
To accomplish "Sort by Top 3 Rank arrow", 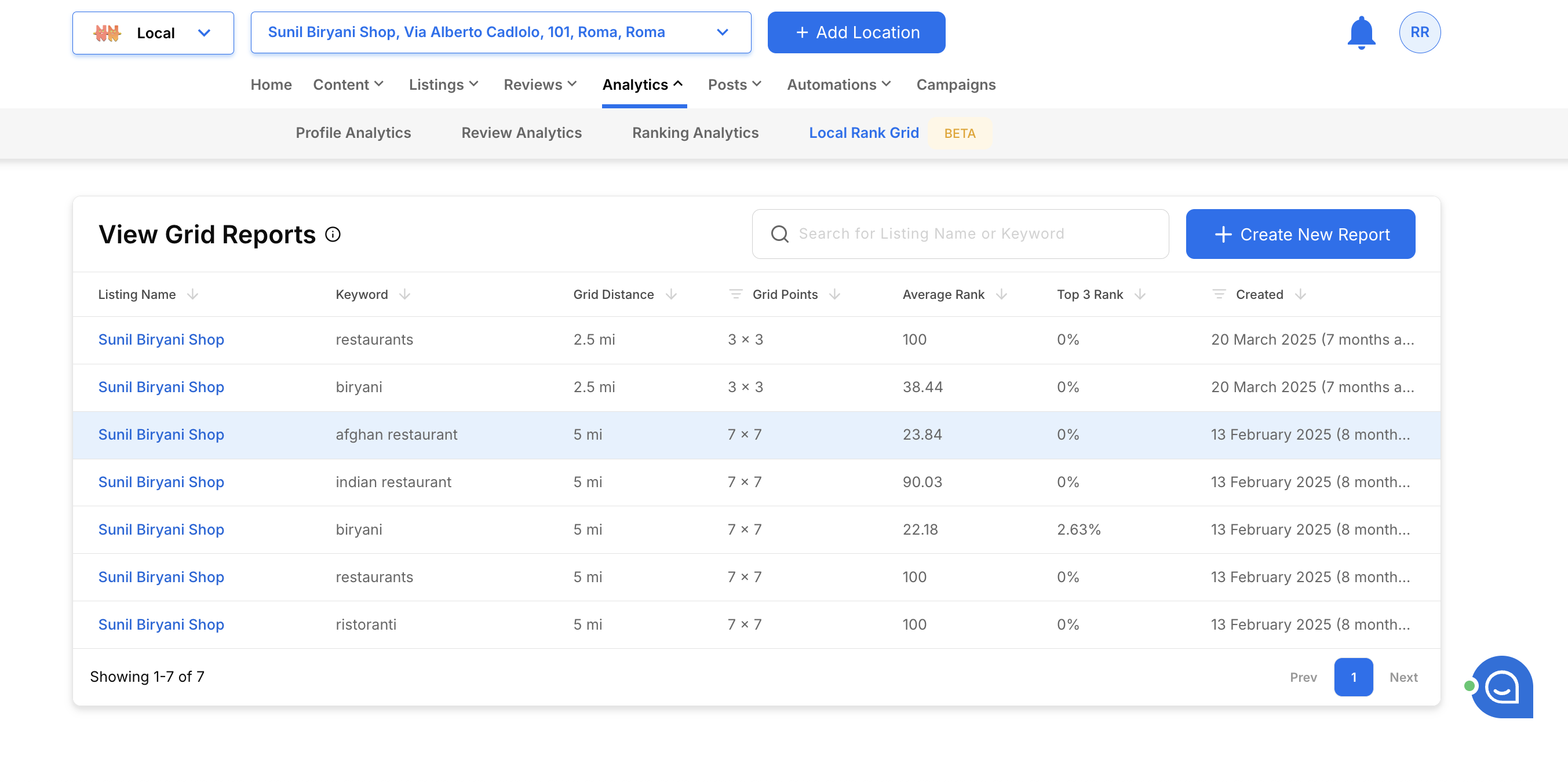I will pyautogui.click(x=1140, y=294).
